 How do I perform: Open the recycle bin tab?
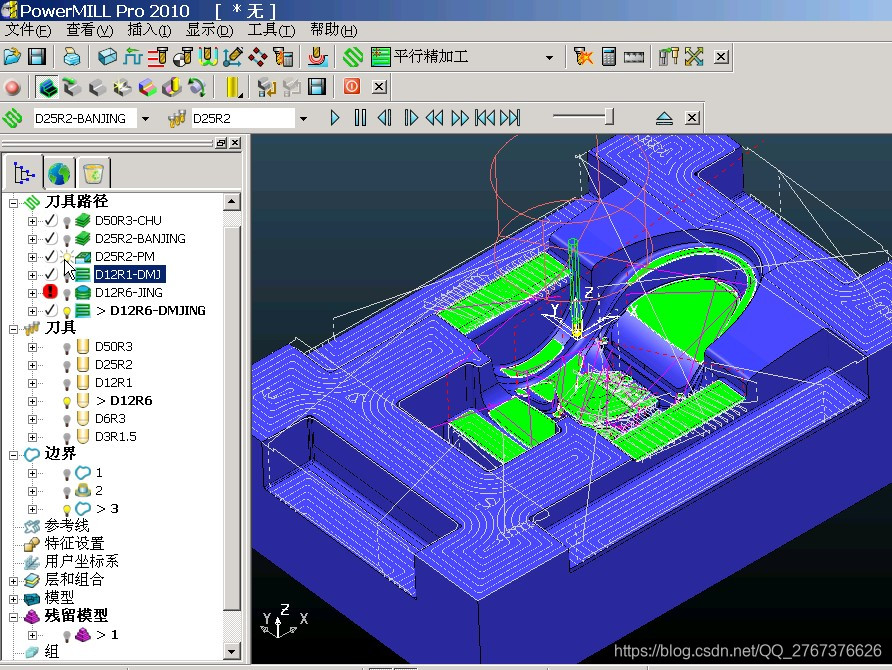tap(93, 173)
